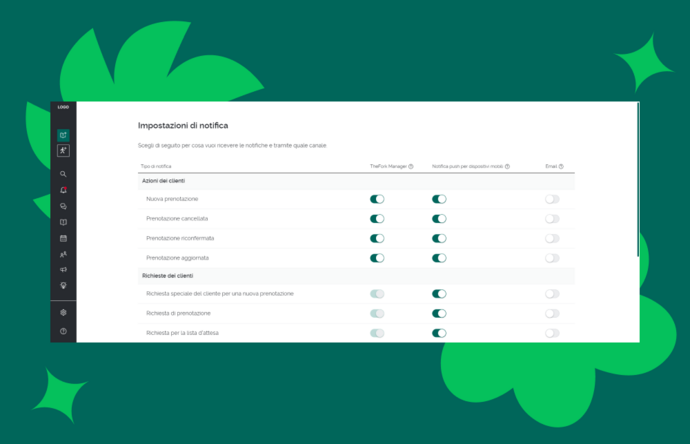Click the people icon in sidebar
Image resolution: width=690 pixels, height=444 pixels.
(63, 254)
